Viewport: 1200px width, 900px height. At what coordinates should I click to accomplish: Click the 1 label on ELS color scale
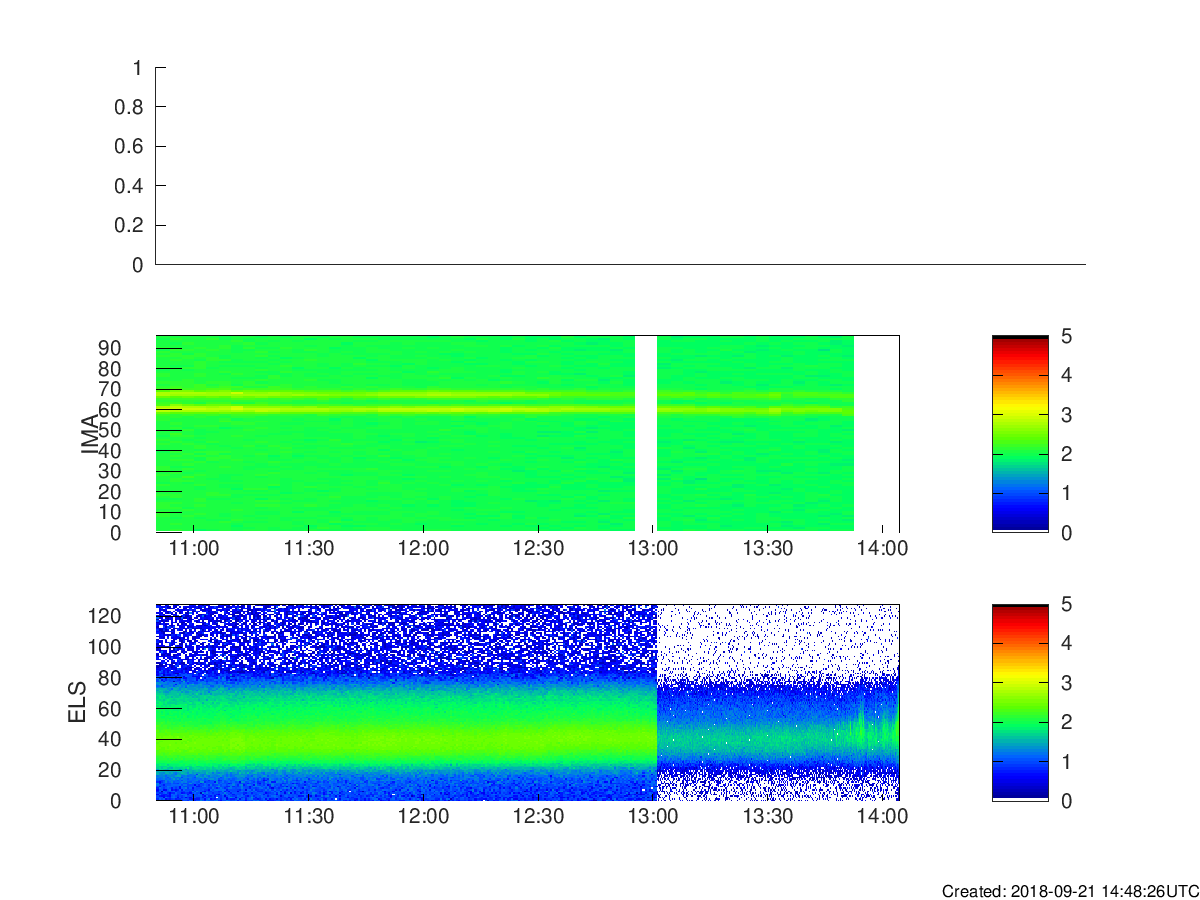(x=1065, y=761)
